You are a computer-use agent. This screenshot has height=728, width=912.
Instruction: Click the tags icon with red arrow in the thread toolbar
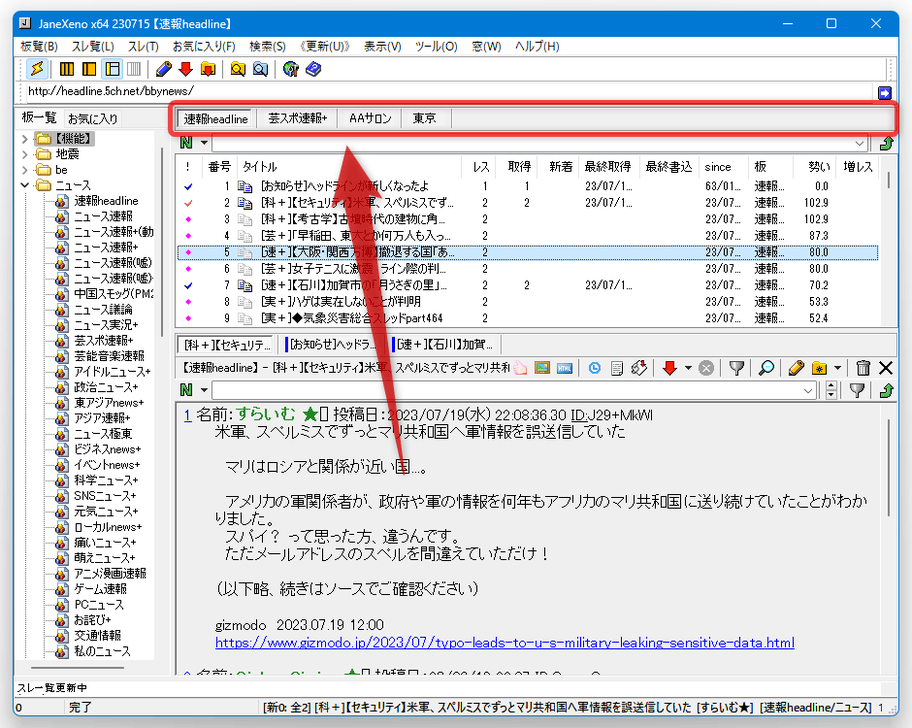[639, 367]
